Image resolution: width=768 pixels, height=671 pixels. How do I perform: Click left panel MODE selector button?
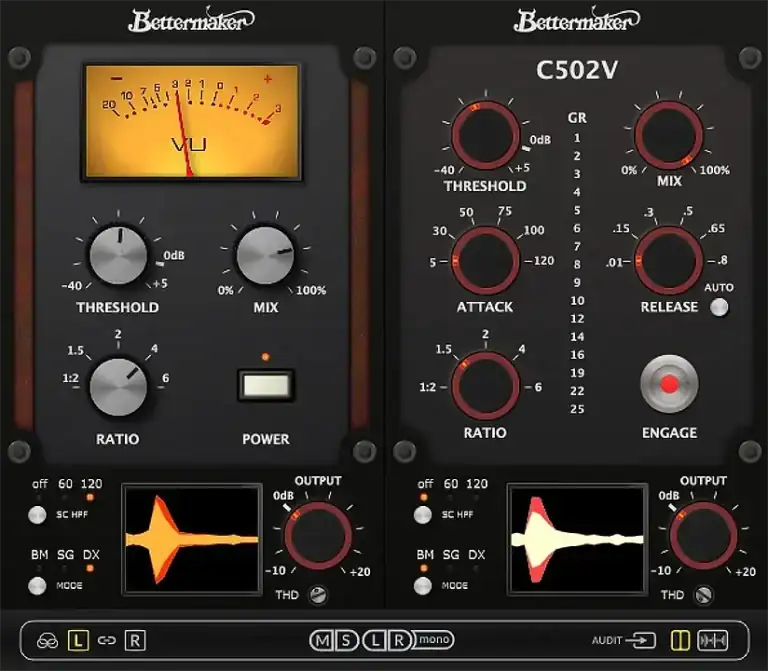(x=37, y=586)
